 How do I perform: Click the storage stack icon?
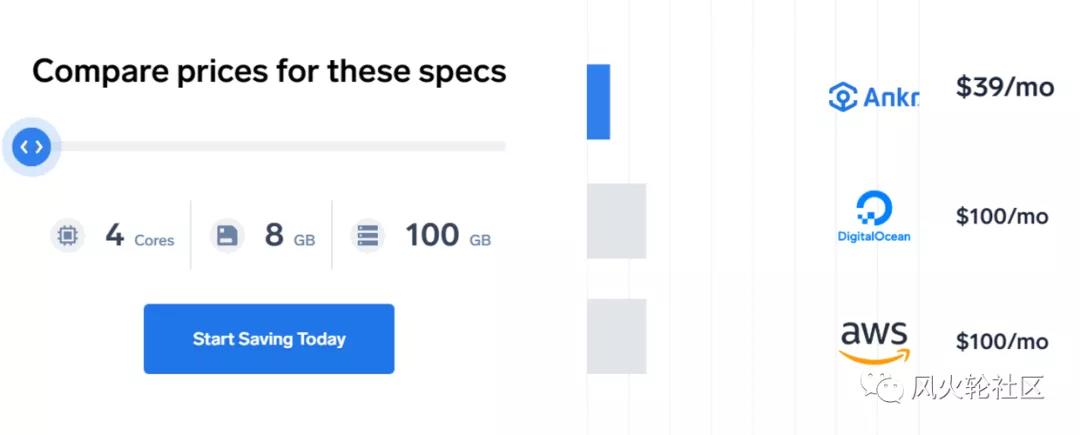point(368,236)
